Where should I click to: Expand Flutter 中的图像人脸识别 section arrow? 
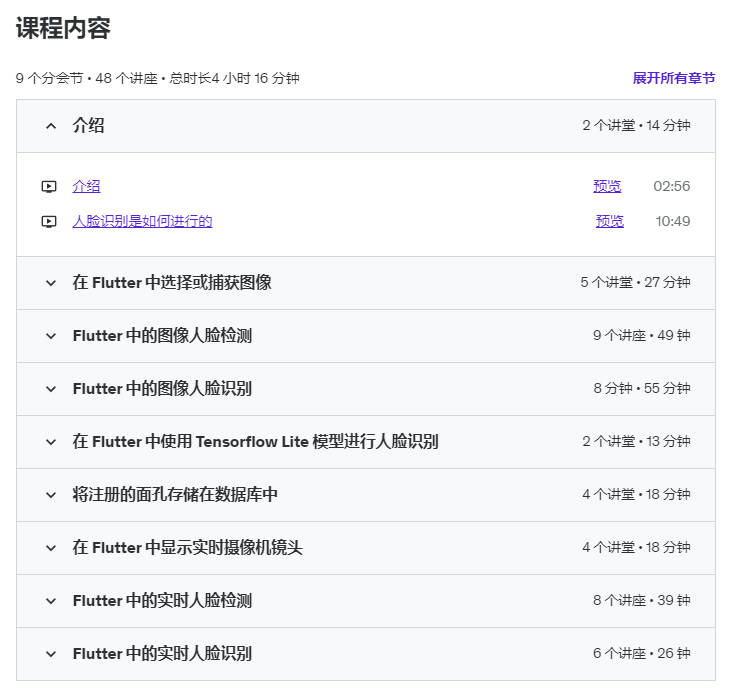51,389
